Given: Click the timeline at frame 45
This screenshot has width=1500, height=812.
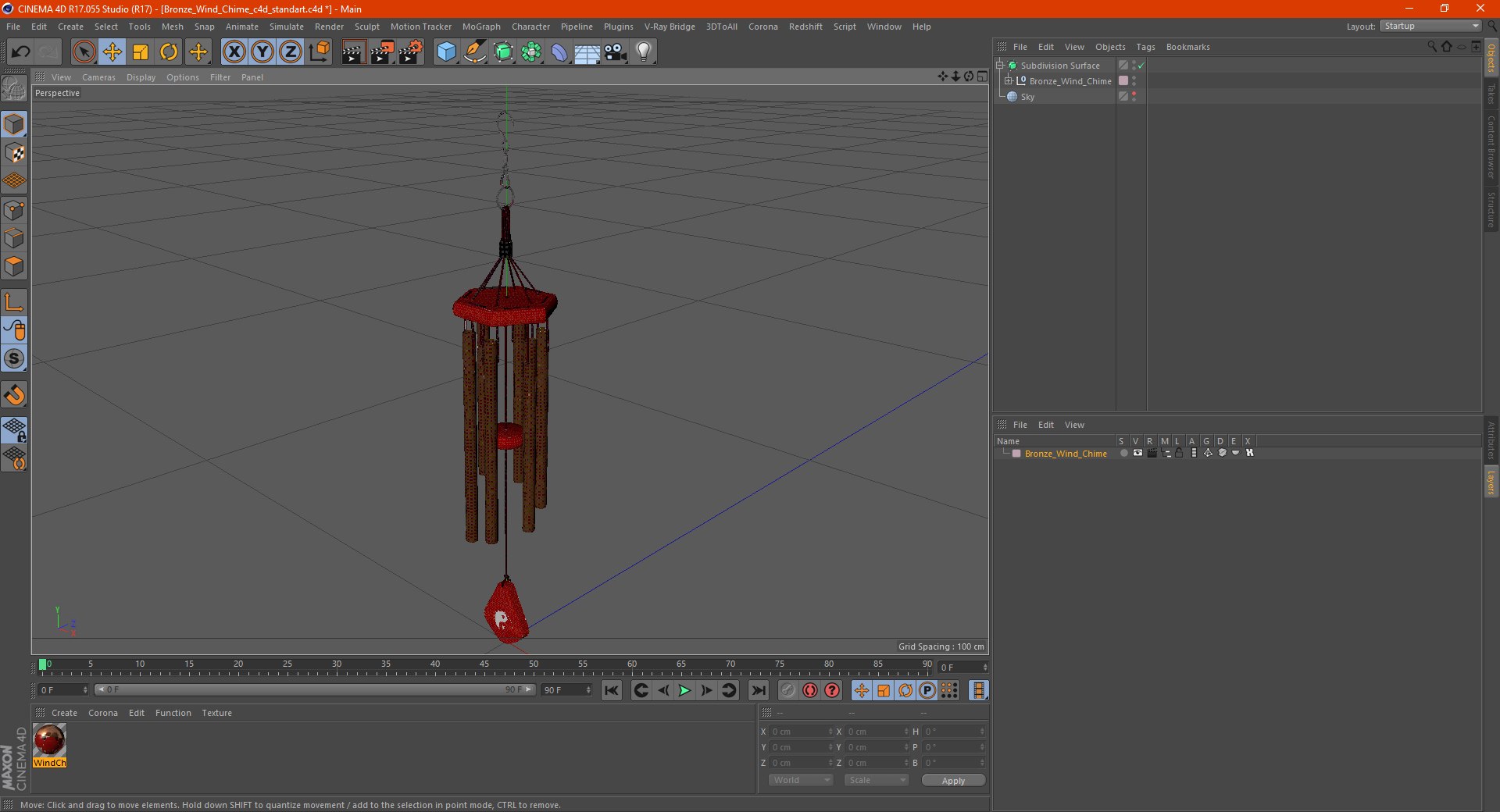Looking at the screenshot, I should 484,666.
